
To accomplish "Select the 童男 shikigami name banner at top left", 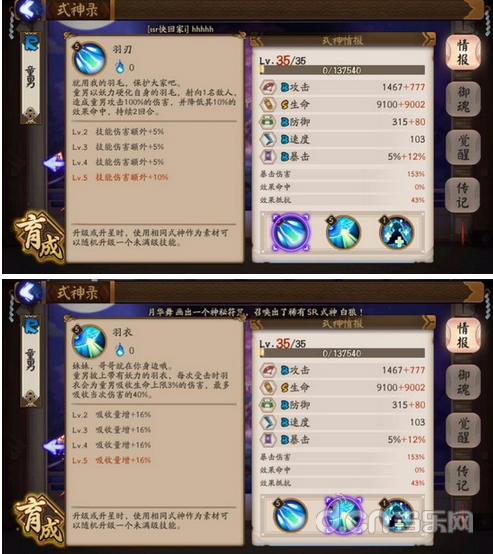I will [x=31, y=78].
